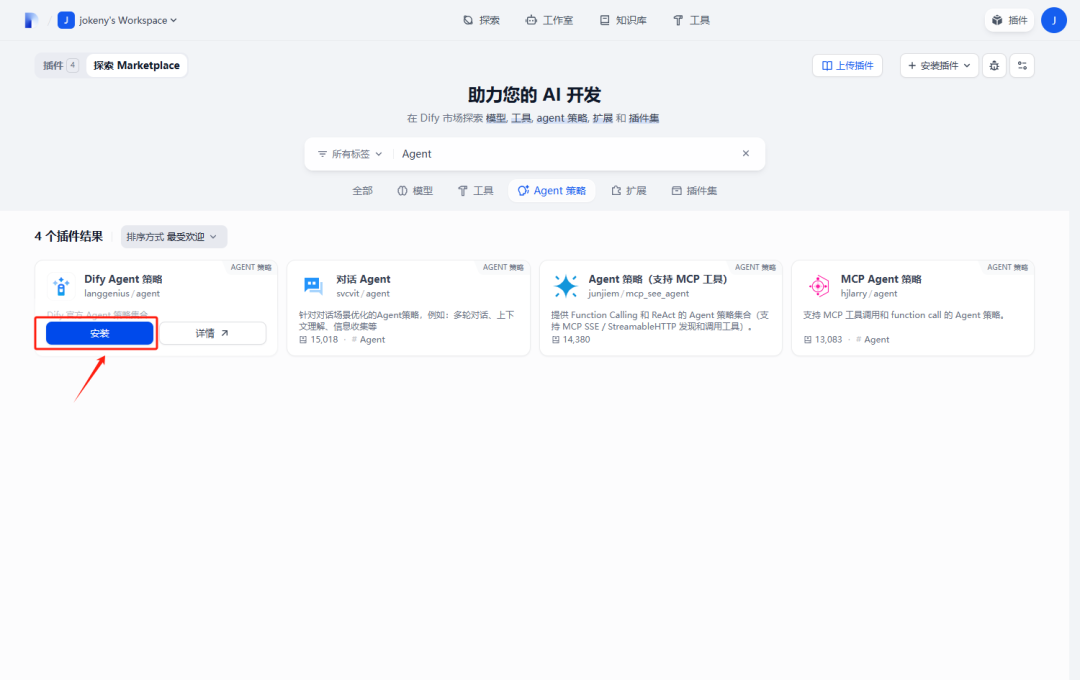The width and height of the screenshot is (1080, 680).
Task: Select the 探索 Marketplace tab
Action: click(x=137, y=65)
